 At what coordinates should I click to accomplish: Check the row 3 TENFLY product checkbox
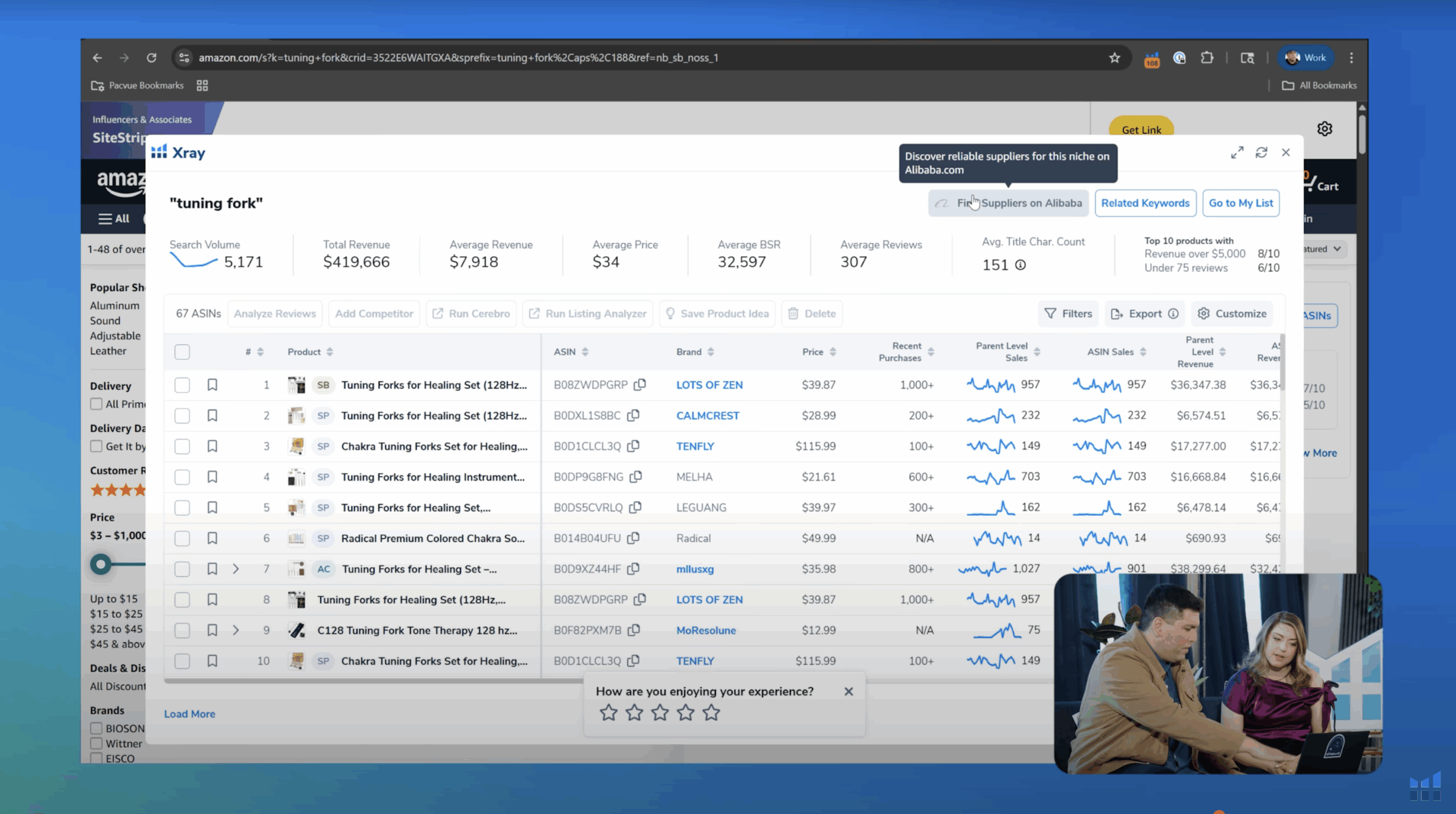[182, 447]
